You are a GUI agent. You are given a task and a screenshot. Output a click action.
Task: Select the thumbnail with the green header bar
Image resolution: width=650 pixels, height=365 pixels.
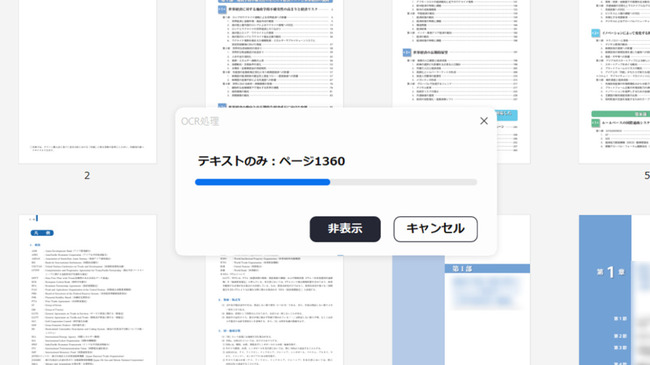coord(614,82)
